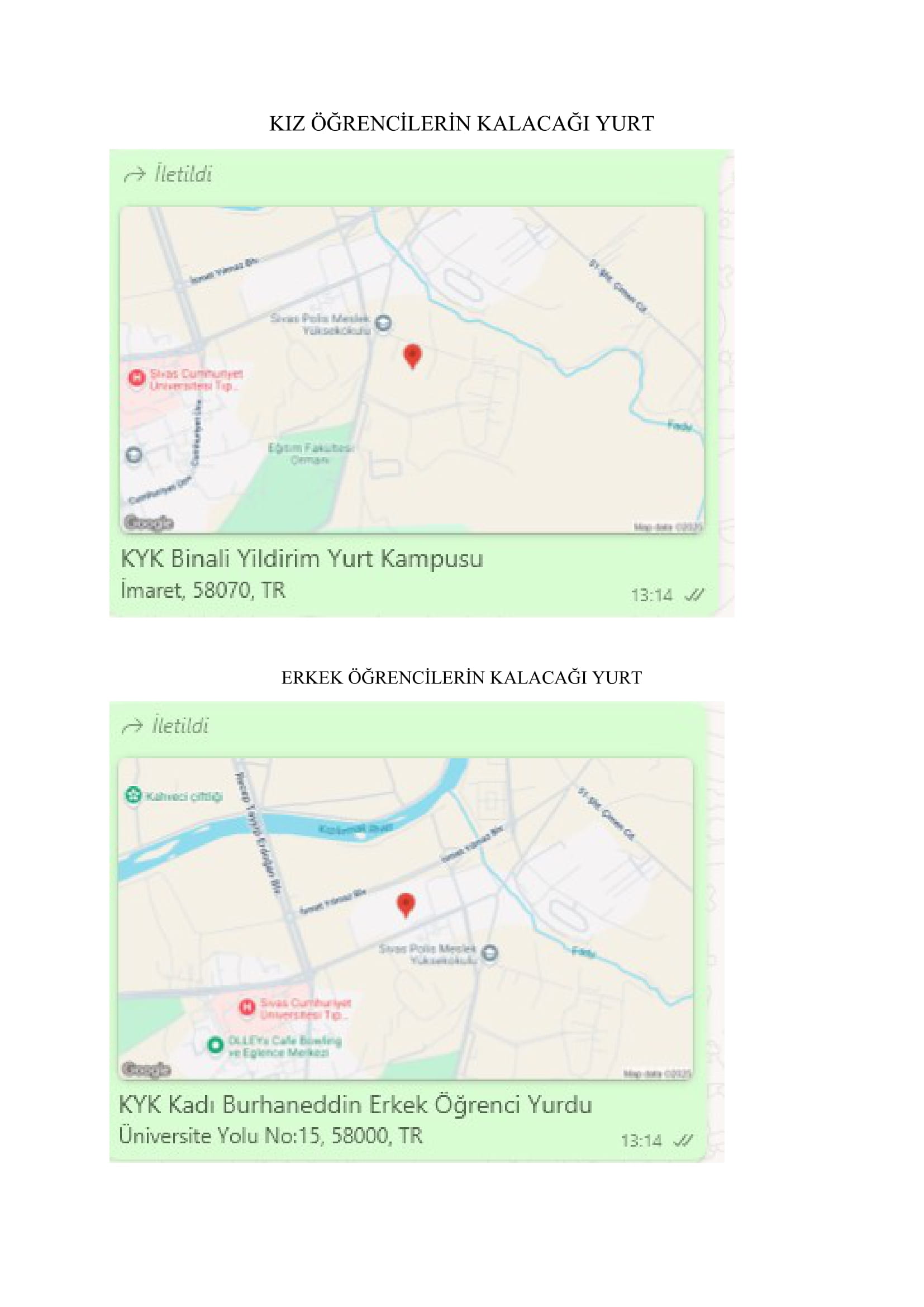The width and height of the screenshot is (924, 1307).
Task: Click the double-check read receipt of the first message
Action: pos(694,596)
